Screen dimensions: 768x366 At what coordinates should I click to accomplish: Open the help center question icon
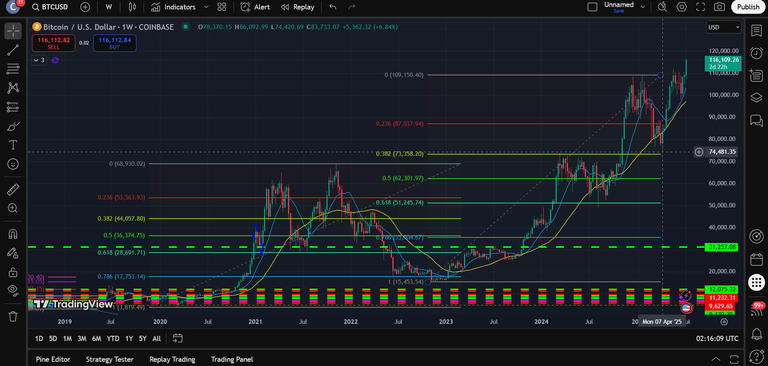click(x=756, y=358)
